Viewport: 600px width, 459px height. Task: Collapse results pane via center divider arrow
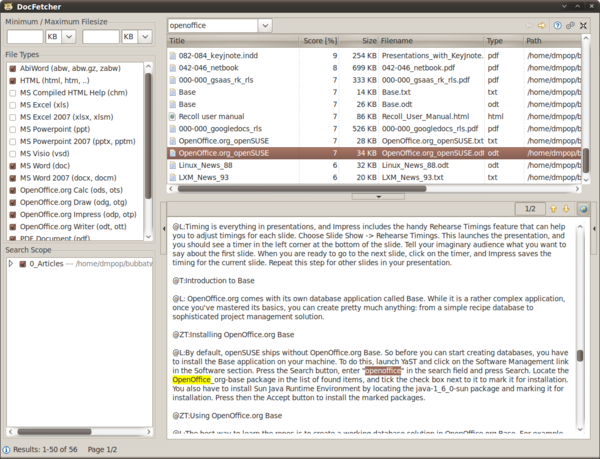378,197
